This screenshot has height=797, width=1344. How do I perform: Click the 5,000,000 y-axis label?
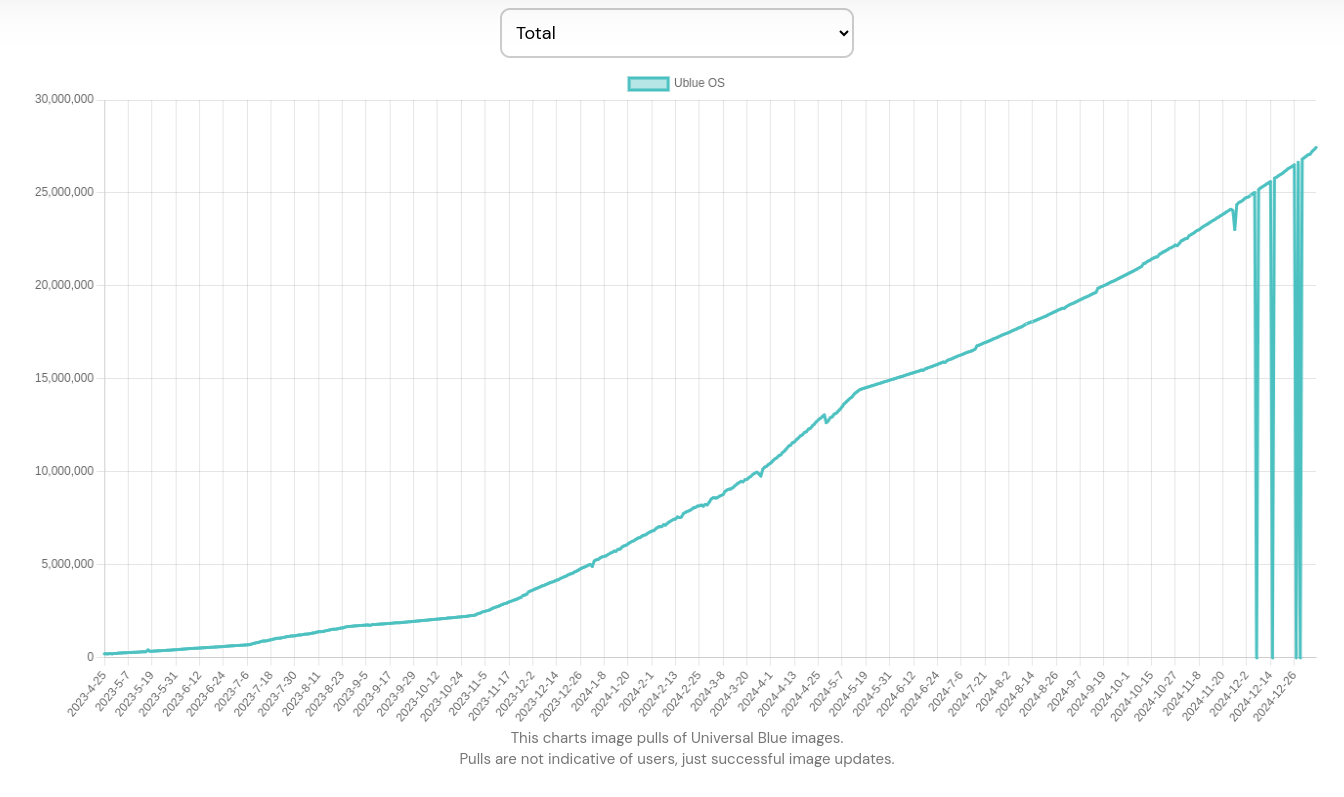pyautogui.click(x=67, y=564)
